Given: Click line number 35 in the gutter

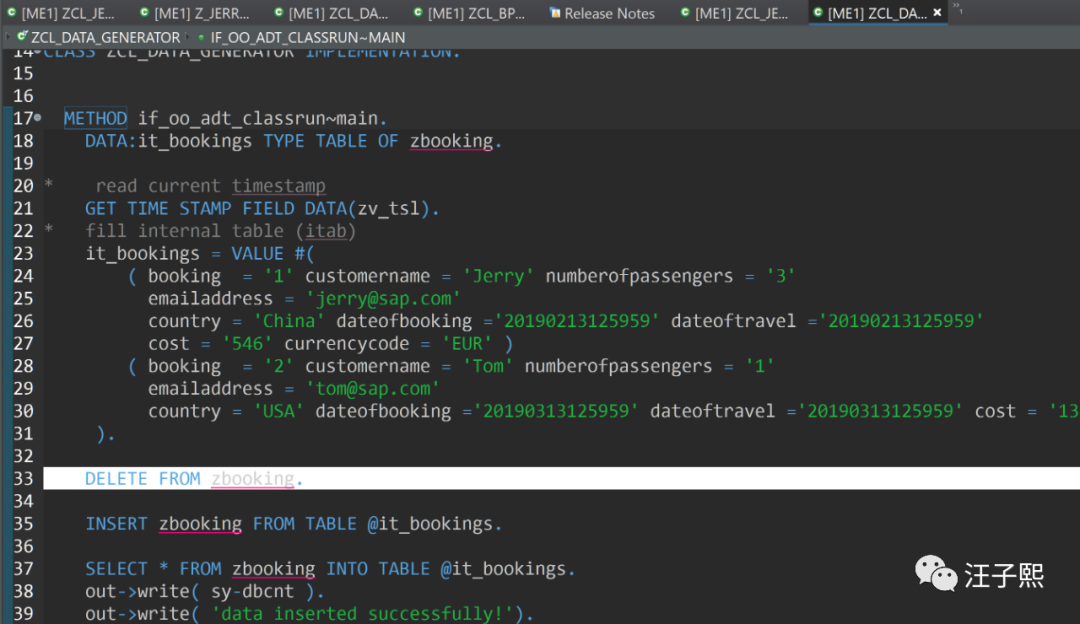Looking at the screenshot, I should (23, 524).
